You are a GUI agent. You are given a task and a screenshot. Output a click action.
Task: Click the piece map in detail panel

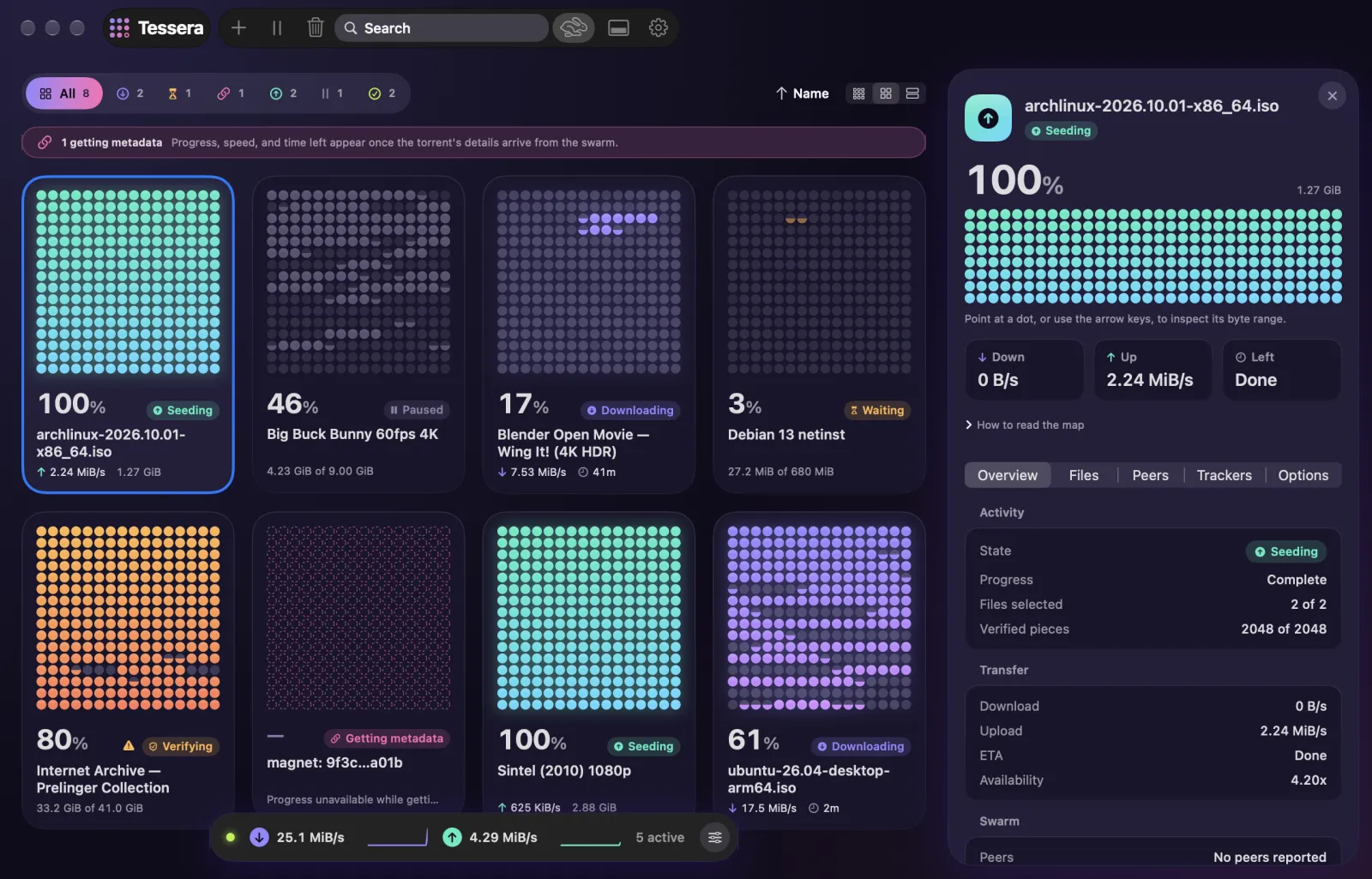[1152, 256]
